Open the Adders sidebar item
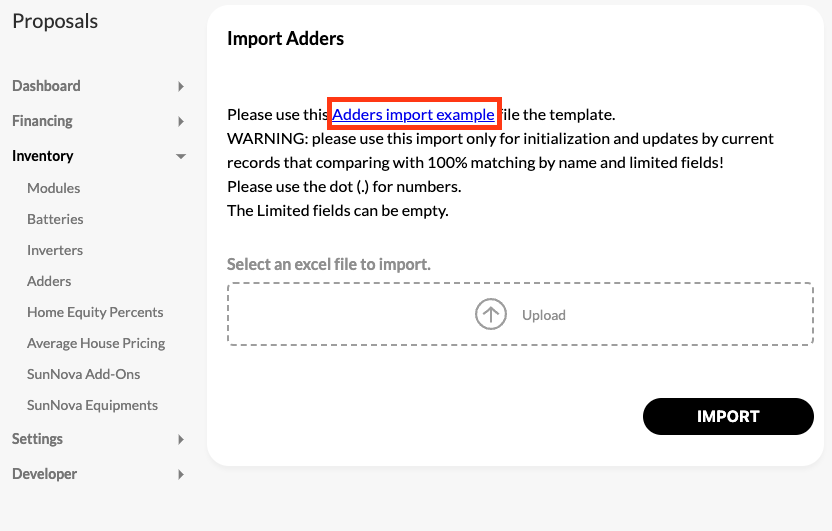 49,281
